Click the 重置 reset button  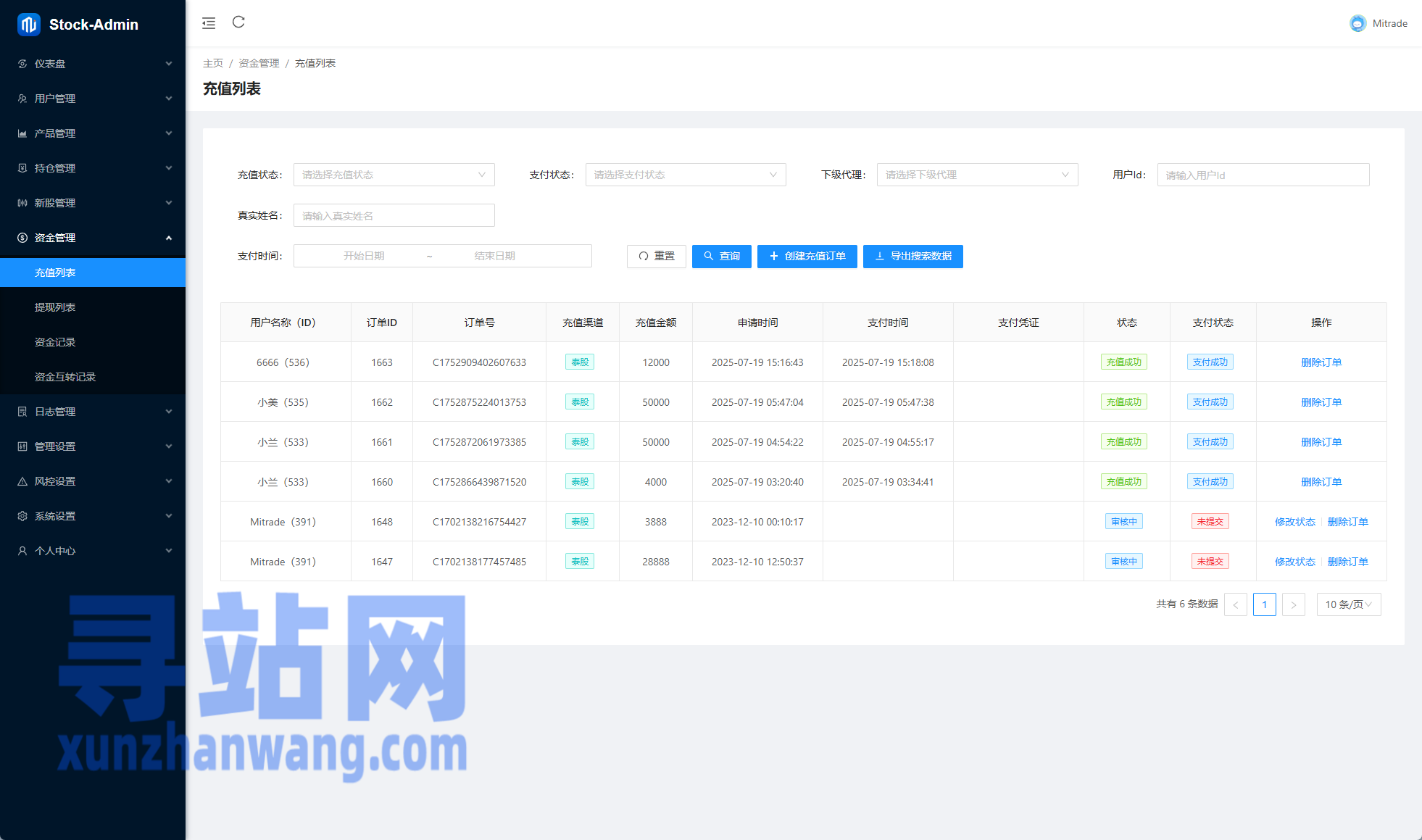coord(657,257)
